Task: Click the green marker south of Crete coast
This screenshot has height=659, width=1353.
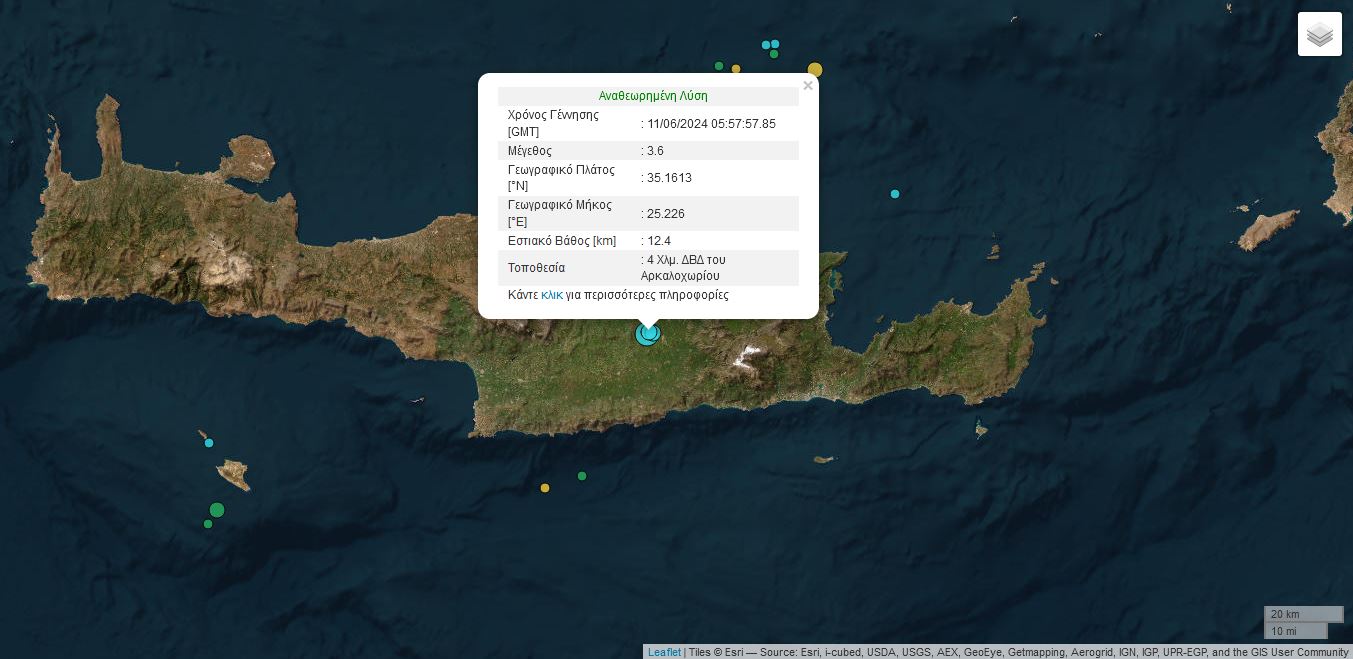Action: [x=582, y=476]
